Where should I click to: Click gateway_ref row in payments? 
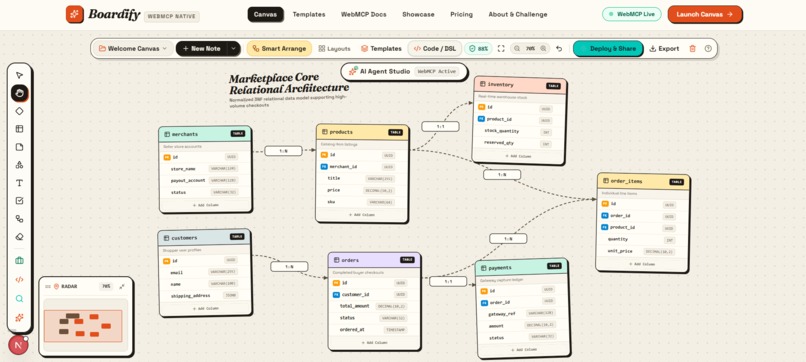(x=523, y=313)
